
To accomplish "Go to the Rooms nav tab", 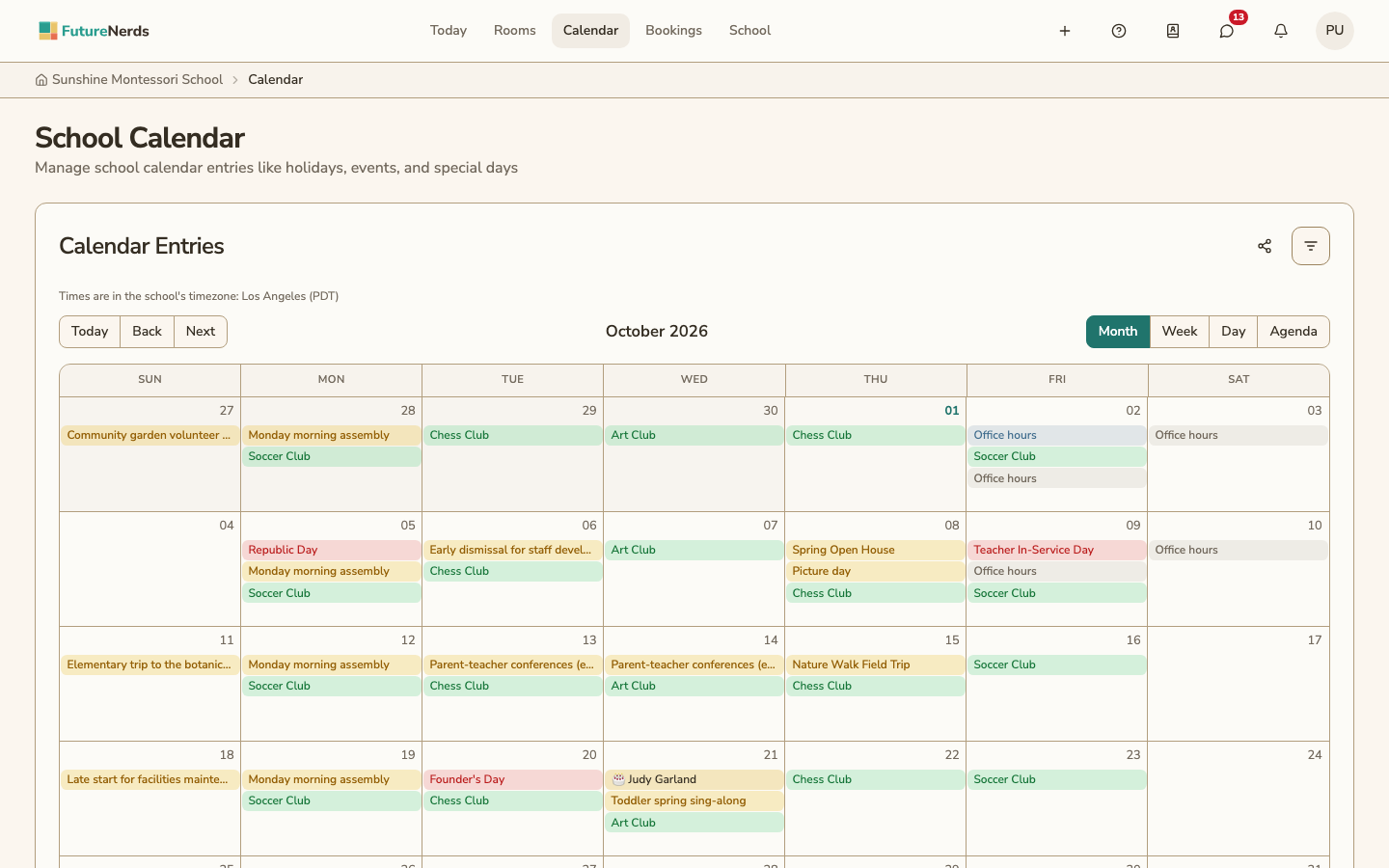I will coord(515,31).
